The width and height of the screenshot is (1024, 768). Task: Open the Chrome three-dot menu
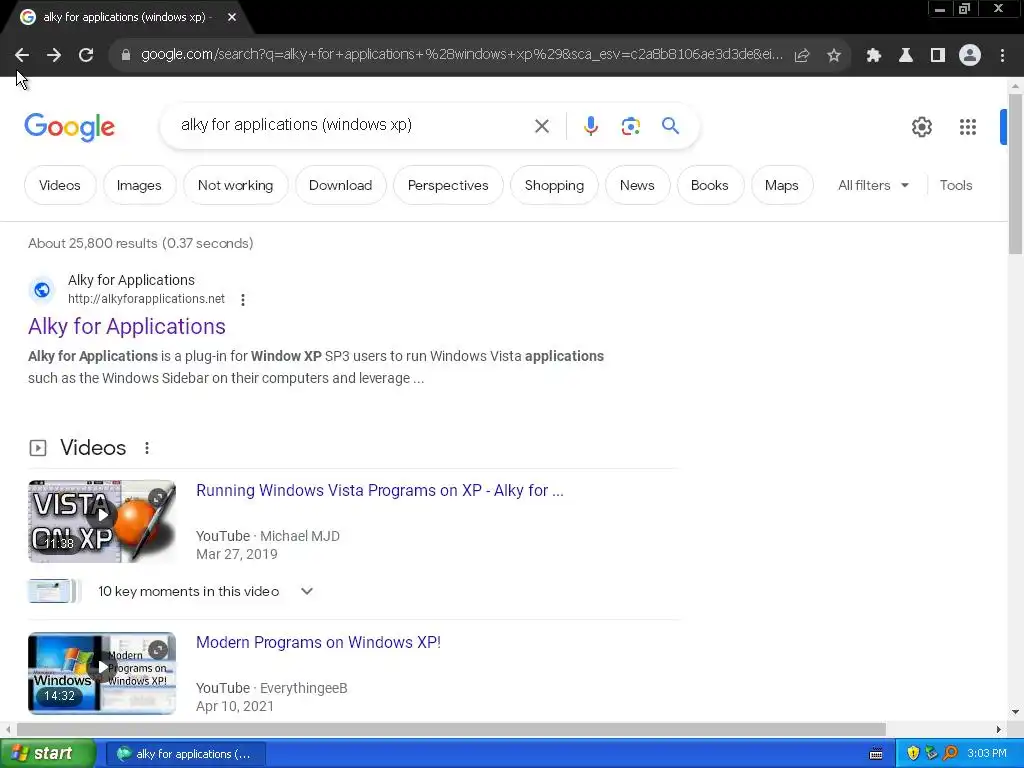click(x=1002, y=56)
